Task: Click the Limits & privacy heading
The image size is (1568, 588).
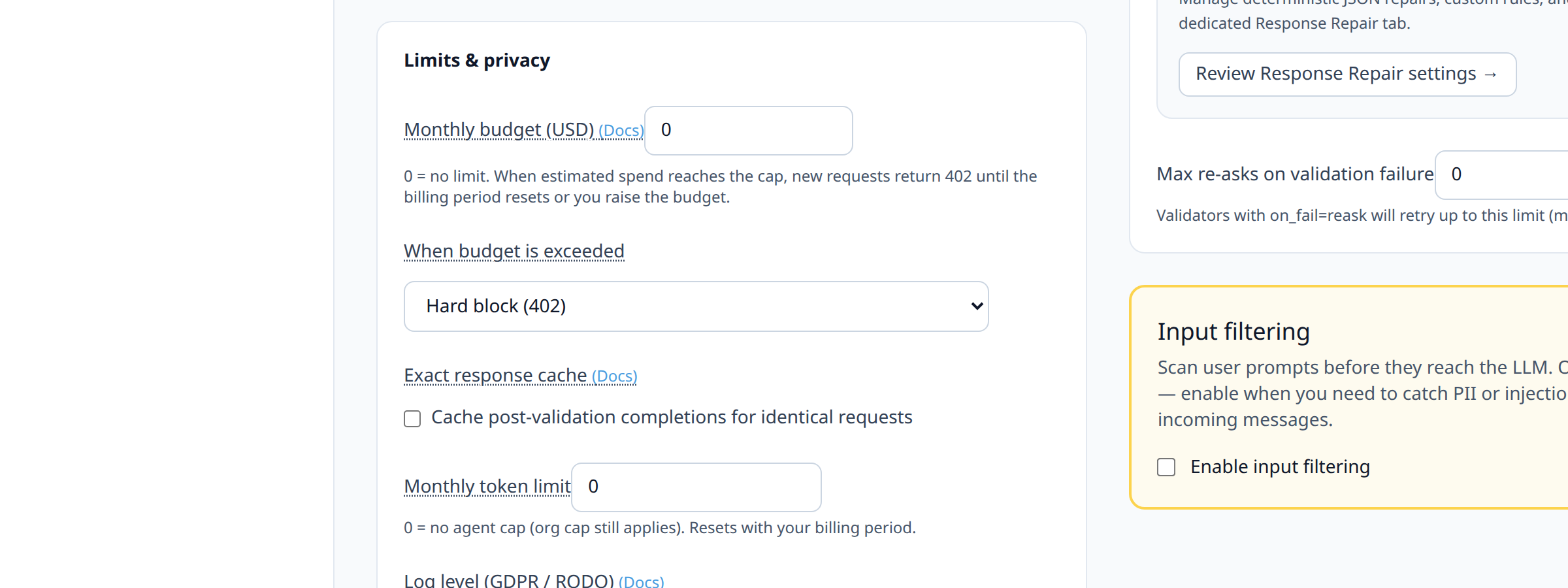Action: pos(477,60)
